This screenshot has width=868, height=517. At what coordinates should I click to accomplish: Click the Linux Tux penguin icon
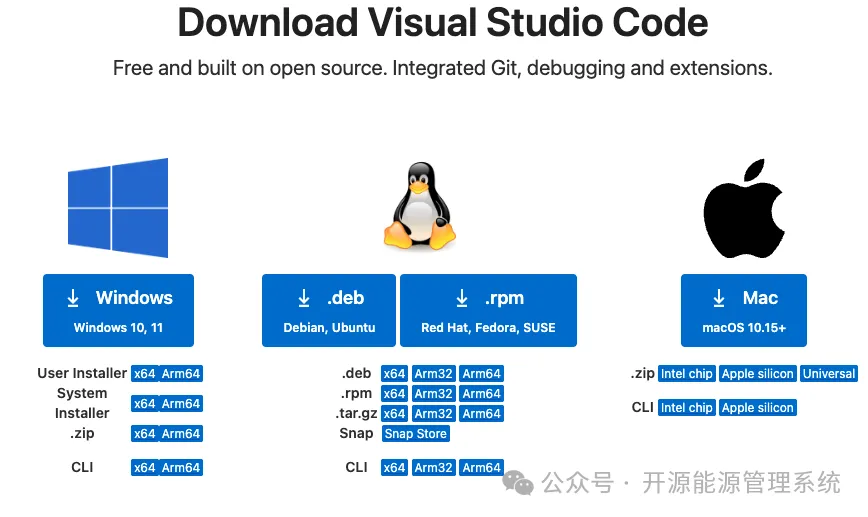[x=420, y=205]
